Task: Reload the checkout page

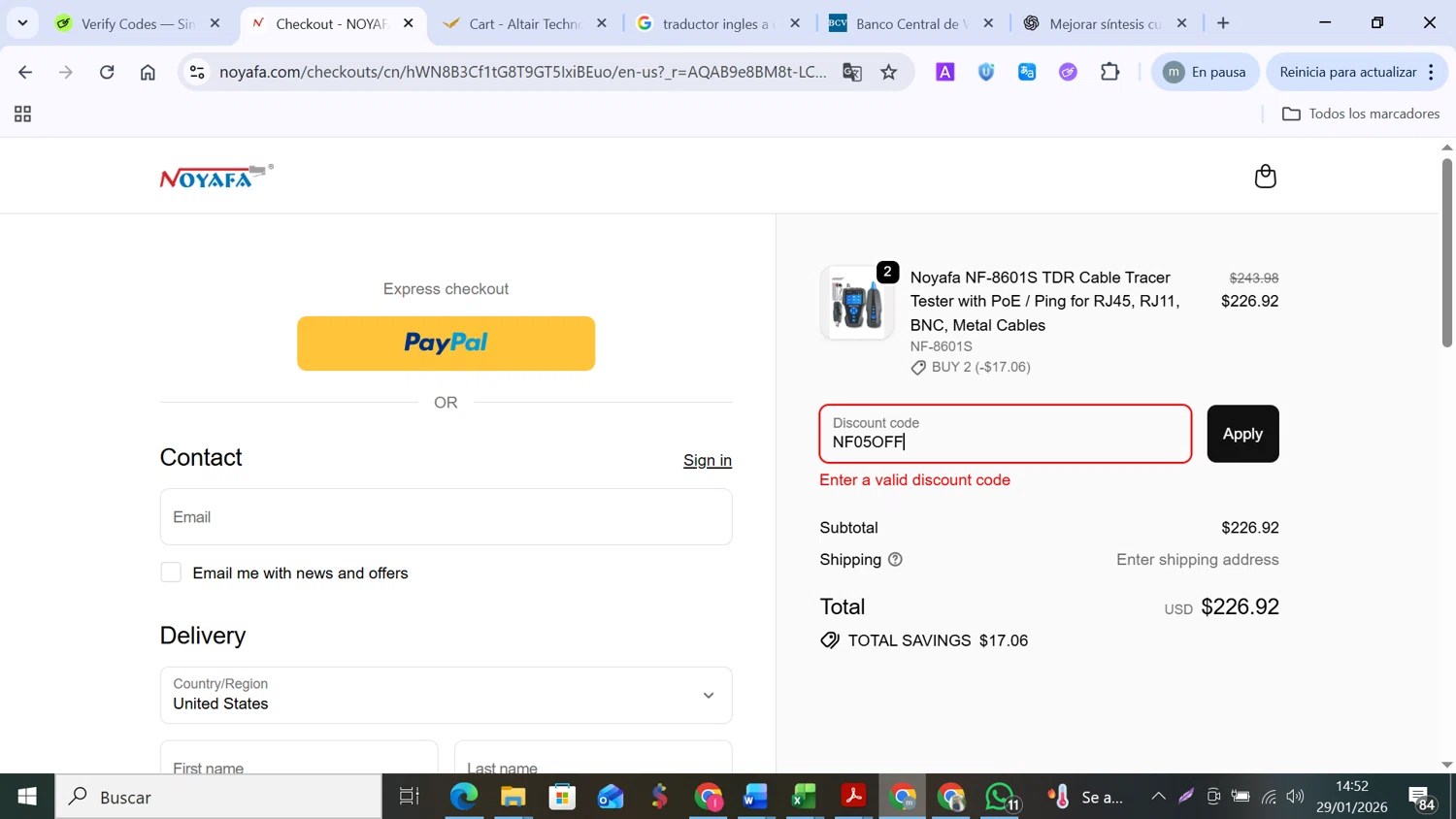Action: click(x=107, y=72)
